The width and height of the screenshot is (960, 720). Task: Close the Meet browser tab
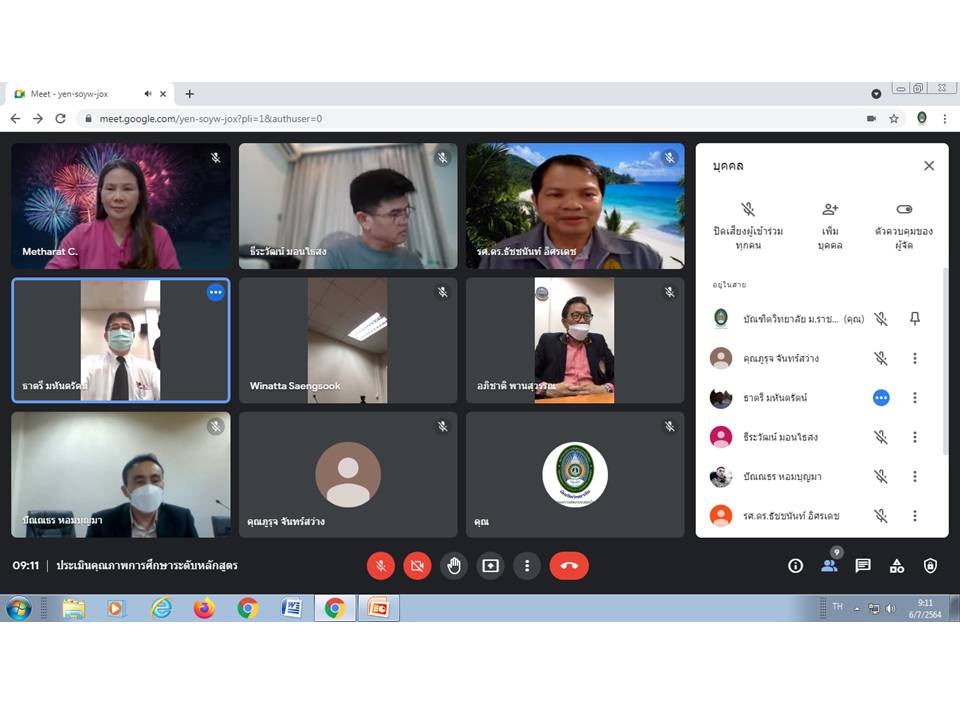tap(163, 94)
